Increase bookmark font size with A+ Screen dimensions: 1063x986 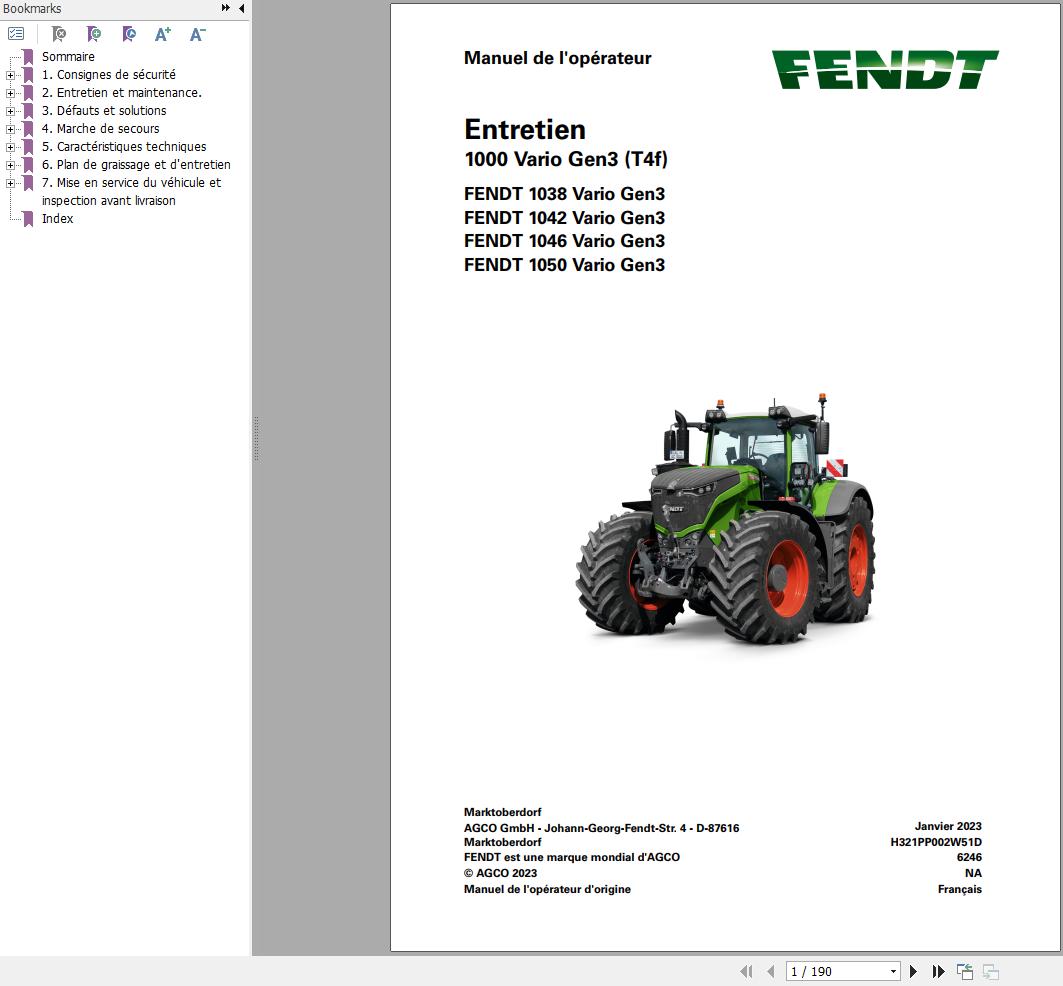pyautogui.click(x=163, y=34)
